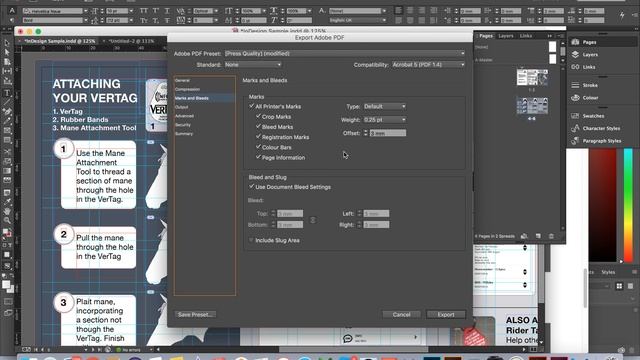This screenshot has width=640, height=360.
Task: Click the marks Offset input field
Action: pos(388,133)
